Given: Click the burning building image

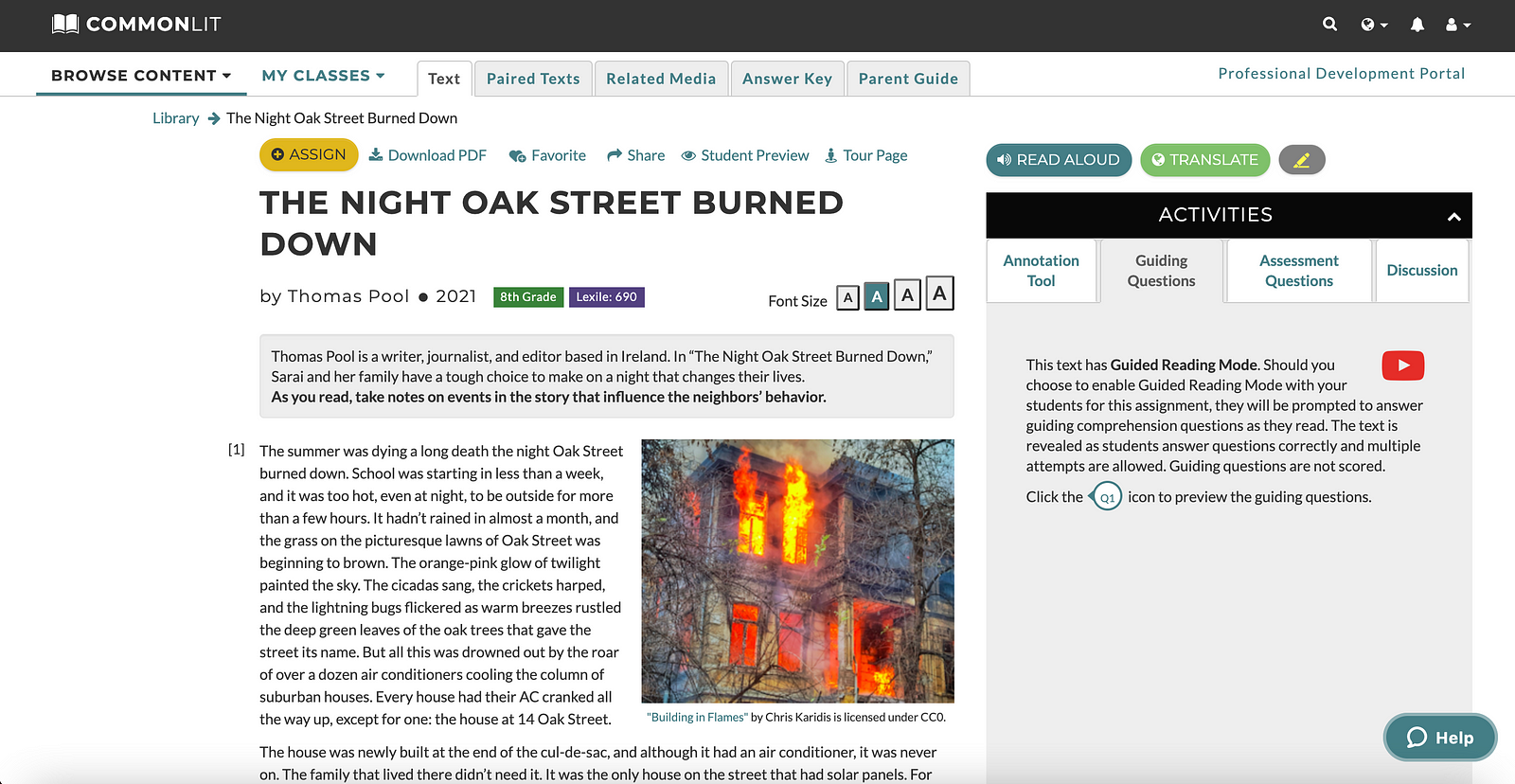Looking at the screenshot, I should click(x=797, y=571).
